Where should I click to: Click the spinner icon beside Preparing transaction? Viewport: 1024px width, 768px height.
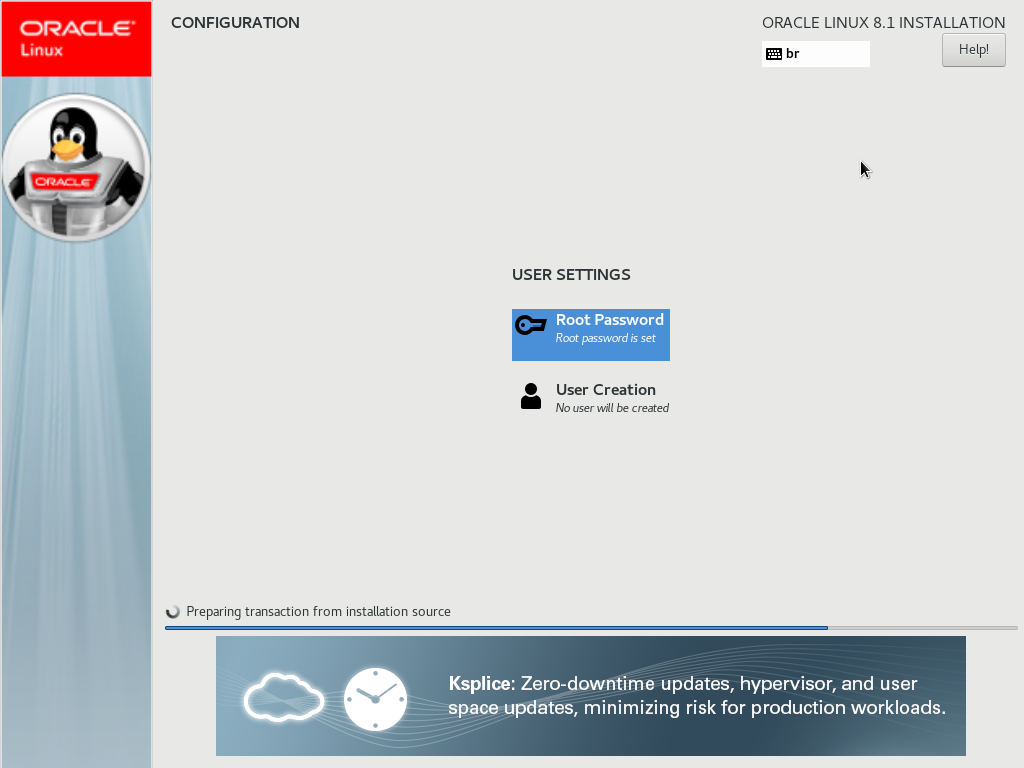coord(172,612)
